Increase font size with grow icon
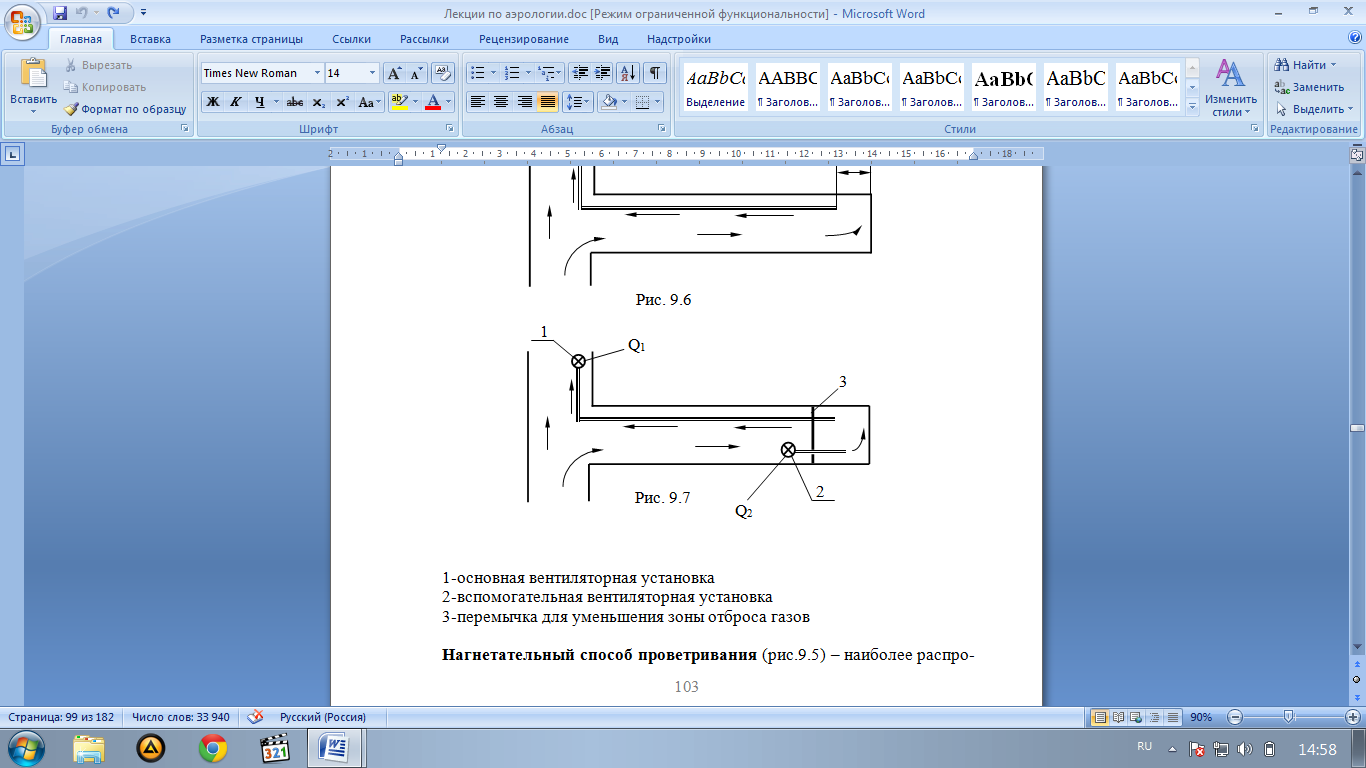Image resolution: width=1366 pixels, height=768 pixels. 394,73
